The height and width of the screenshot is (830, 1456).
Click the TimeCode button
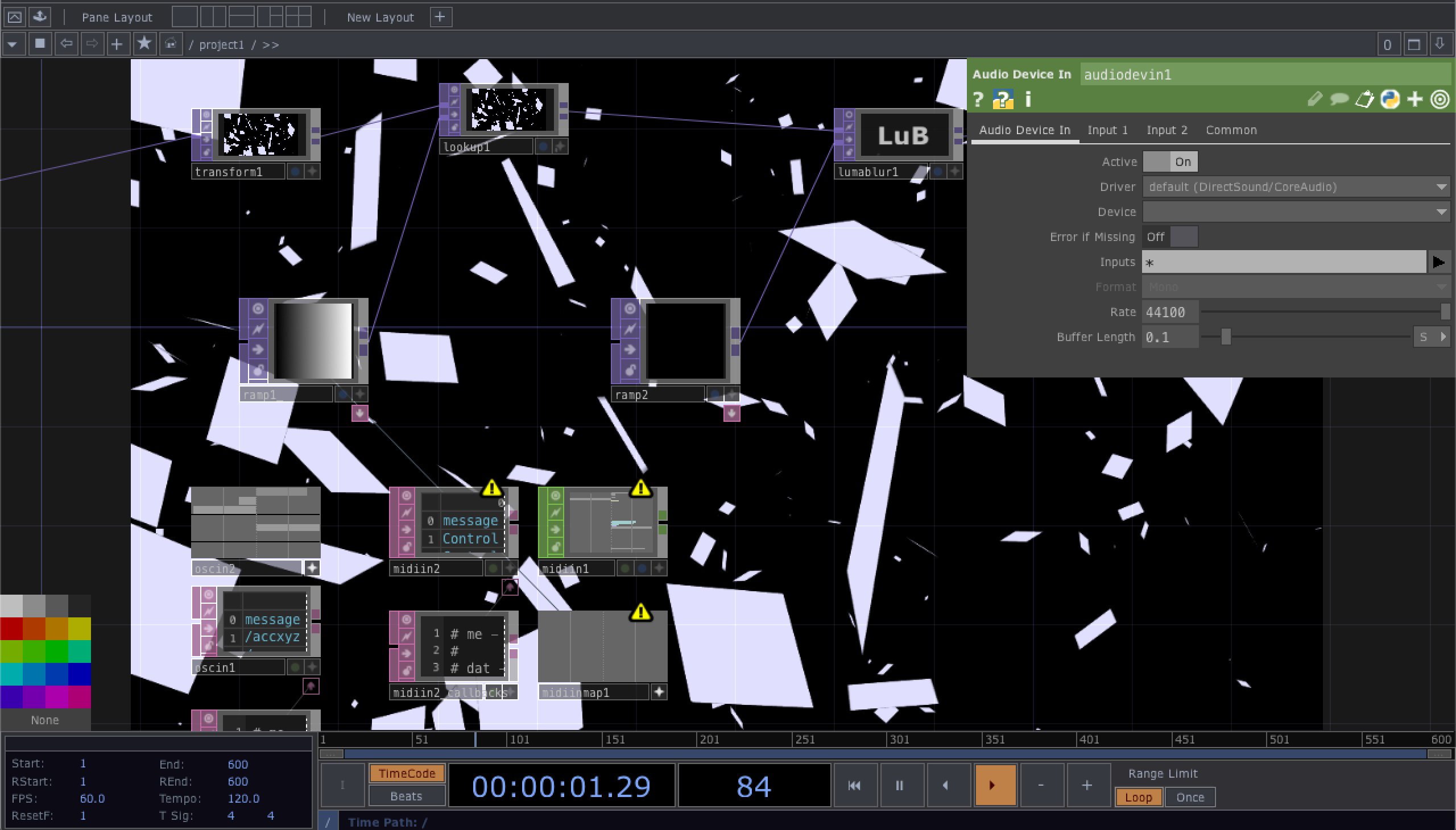point(406,774)
